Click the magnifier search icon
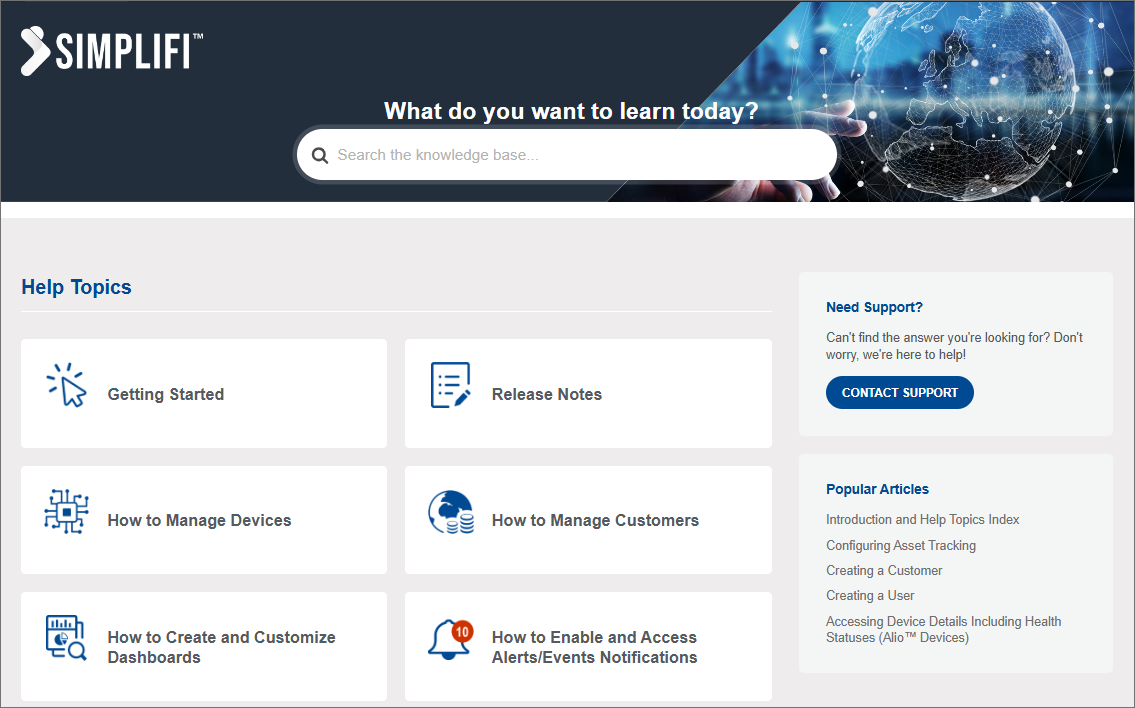Screen dimensions: 1135x708 point(320,155)
